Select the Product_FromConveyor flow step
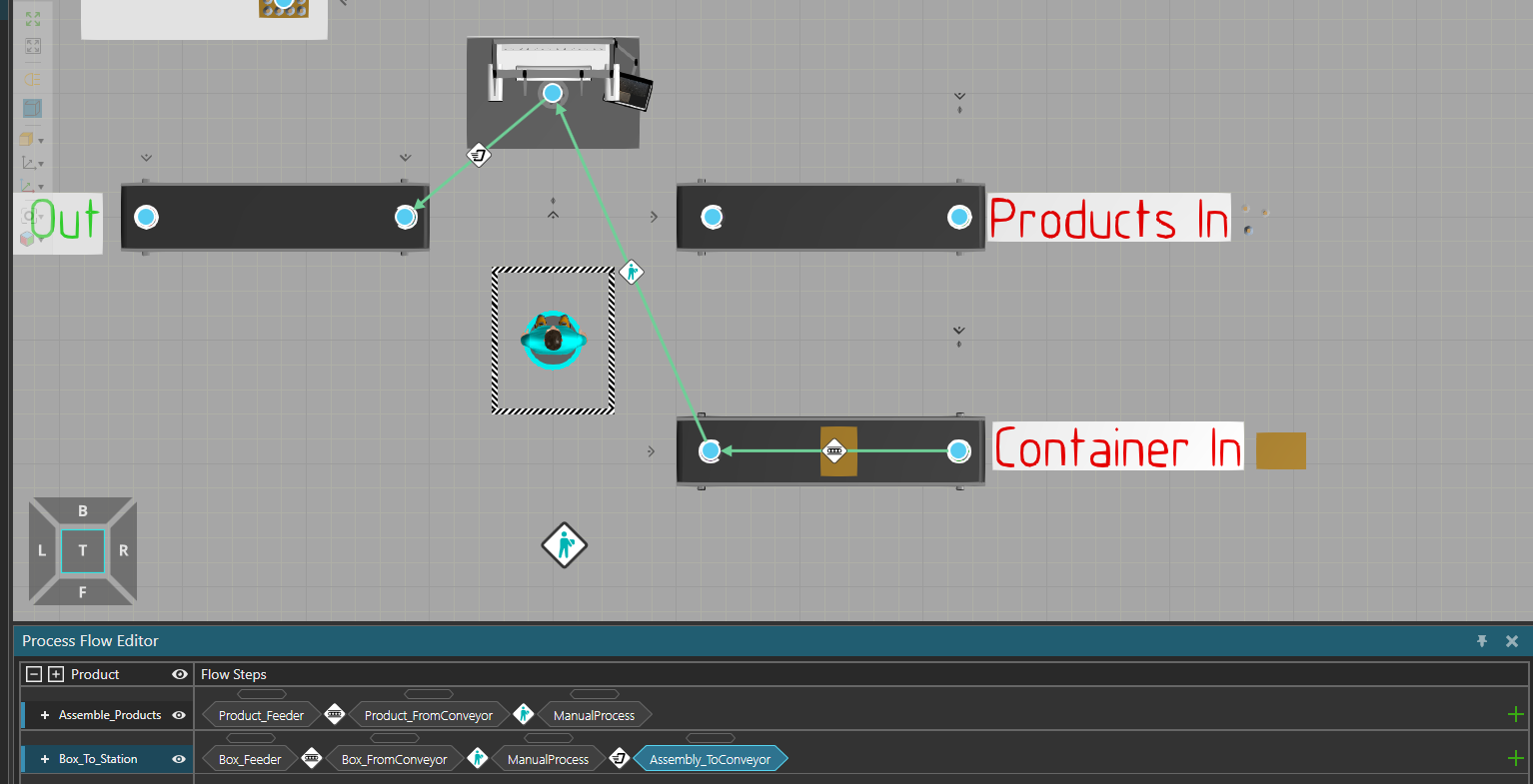This screenshot has height=784, width=1533. pos(428,715)
